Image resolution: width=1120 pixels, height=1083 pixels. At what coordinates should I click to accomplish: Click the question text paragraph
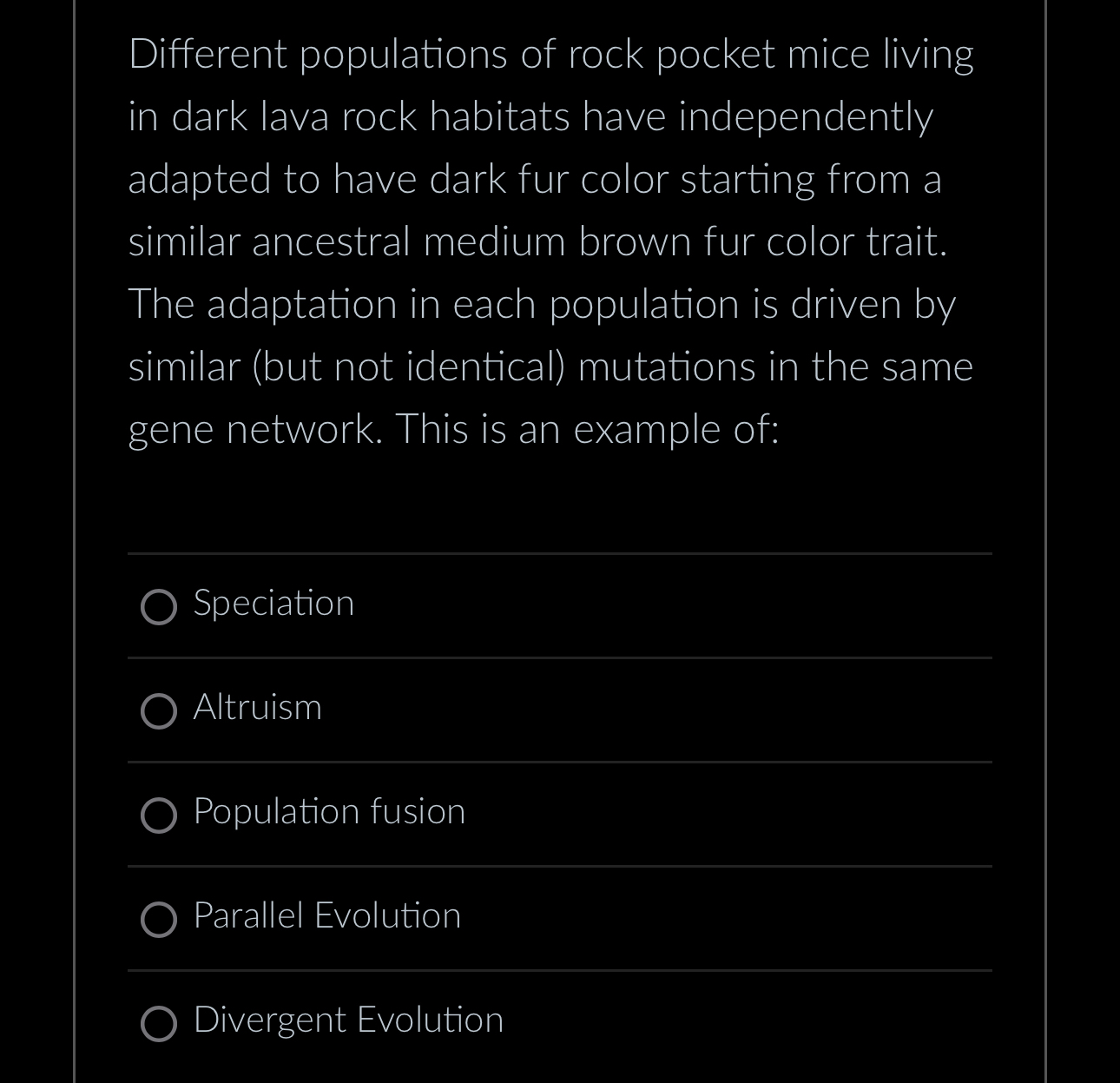tap(550, 241)
